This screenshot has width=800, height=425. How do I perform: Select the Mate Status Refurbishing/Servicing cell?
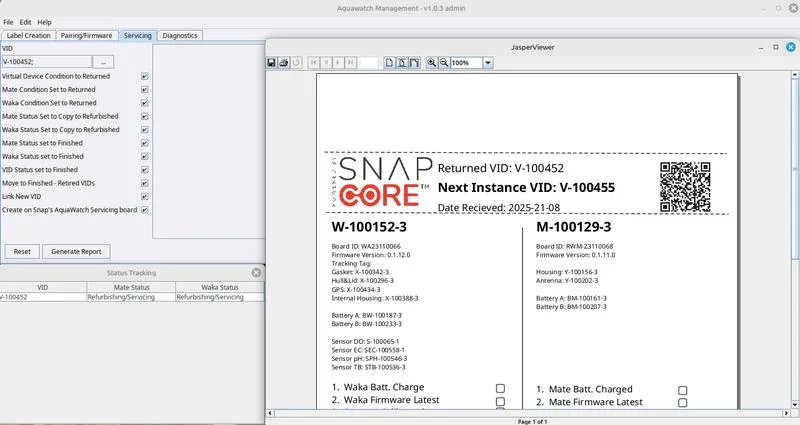pos(131,297)
